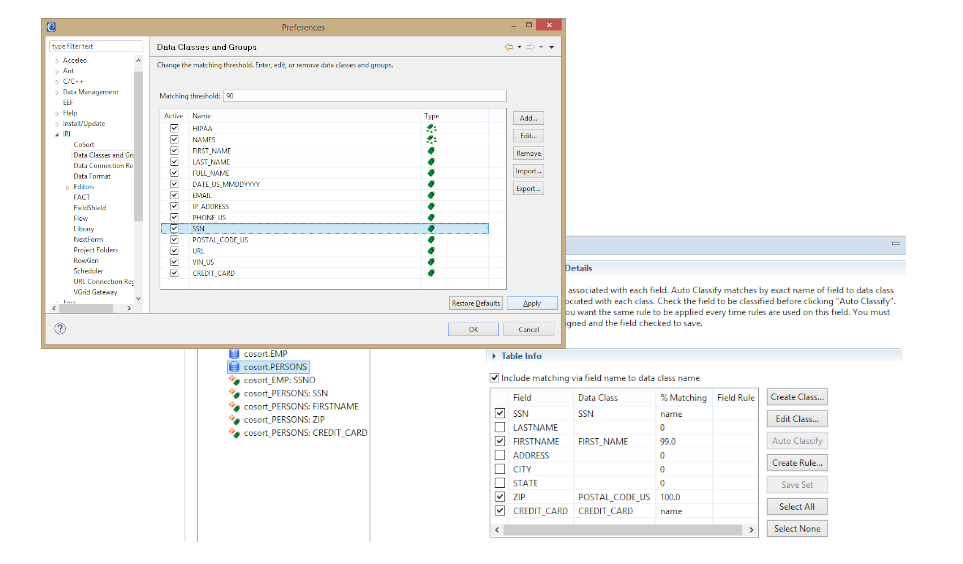Open the help question mark icon
The image size is (963, 564).
pyautogui.click(x=60, y=329)
